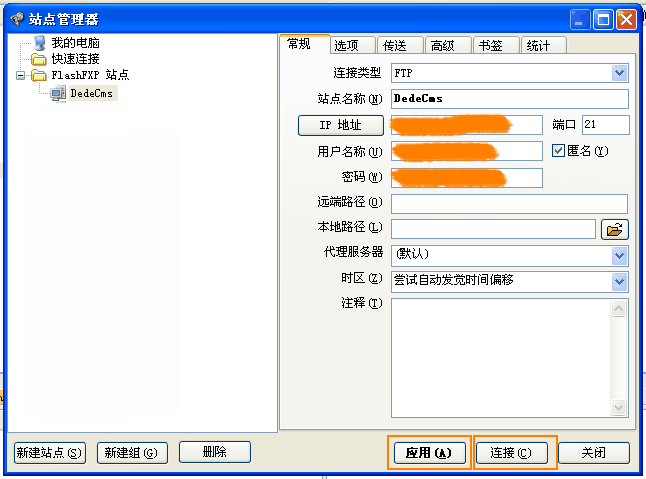This screenshot has width=646, height=479.
Task: Click the notes scrollbar up arrow
Action: (618, 308)
